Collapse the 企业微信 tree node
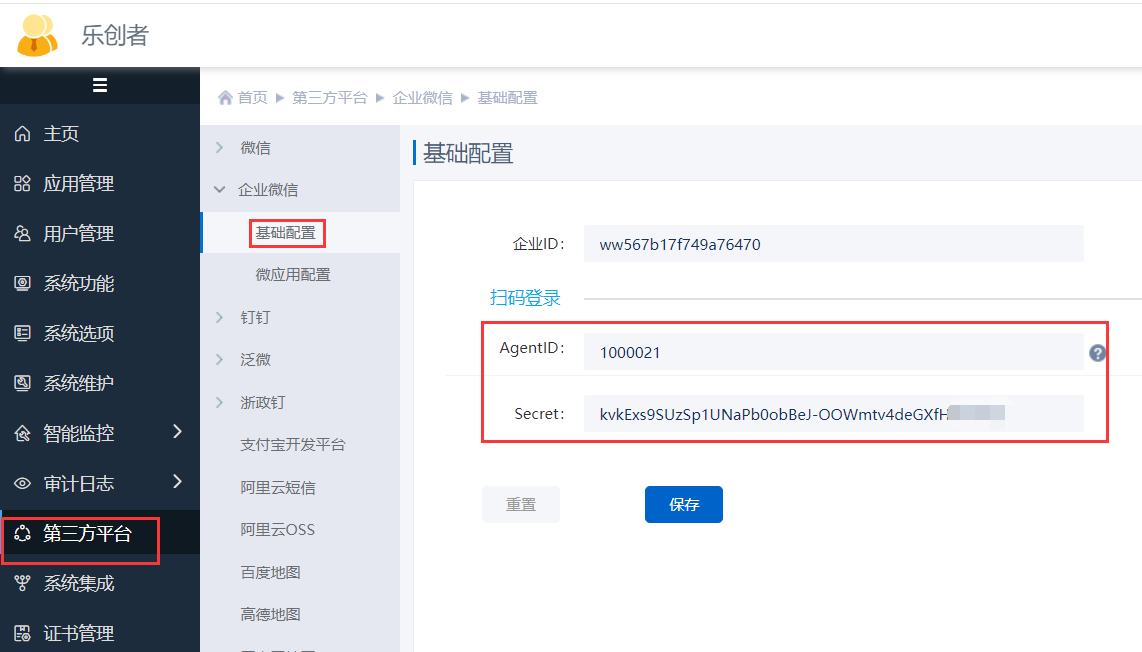This screenshot has height=652, width=1142. (x=220, y=190)
